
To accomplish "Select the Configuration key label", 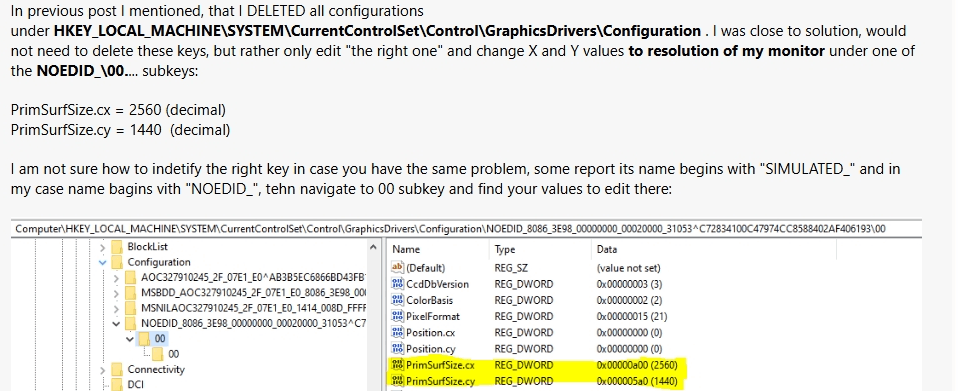I will (159, 262).
